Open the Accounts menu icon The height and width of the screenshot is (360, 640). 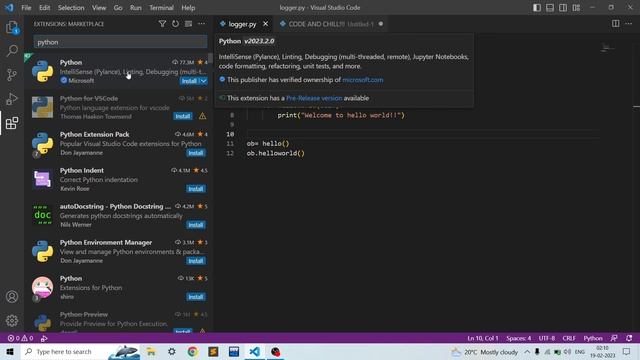pyautogui.click(x=12, y=297)
